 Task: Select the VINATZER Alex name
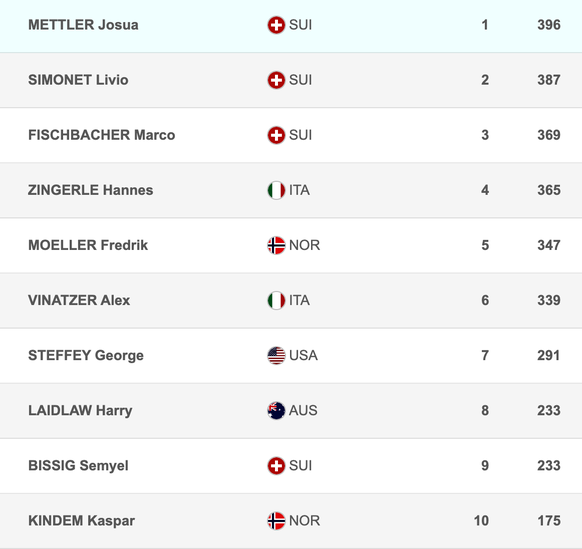[79, 300]
